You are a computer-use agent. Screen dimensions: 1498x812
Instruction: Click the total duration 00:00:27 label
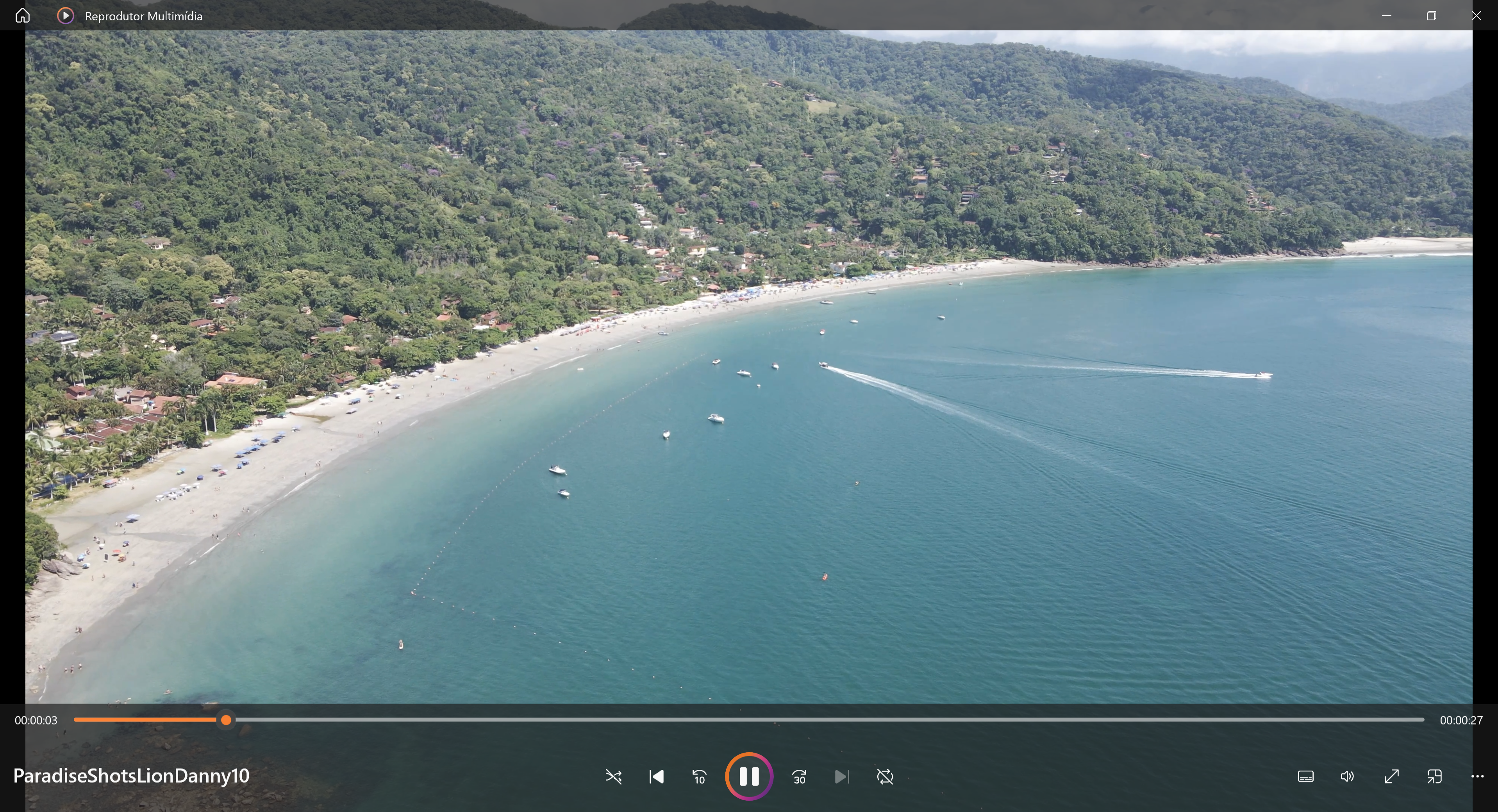[x=1461, y=720]
